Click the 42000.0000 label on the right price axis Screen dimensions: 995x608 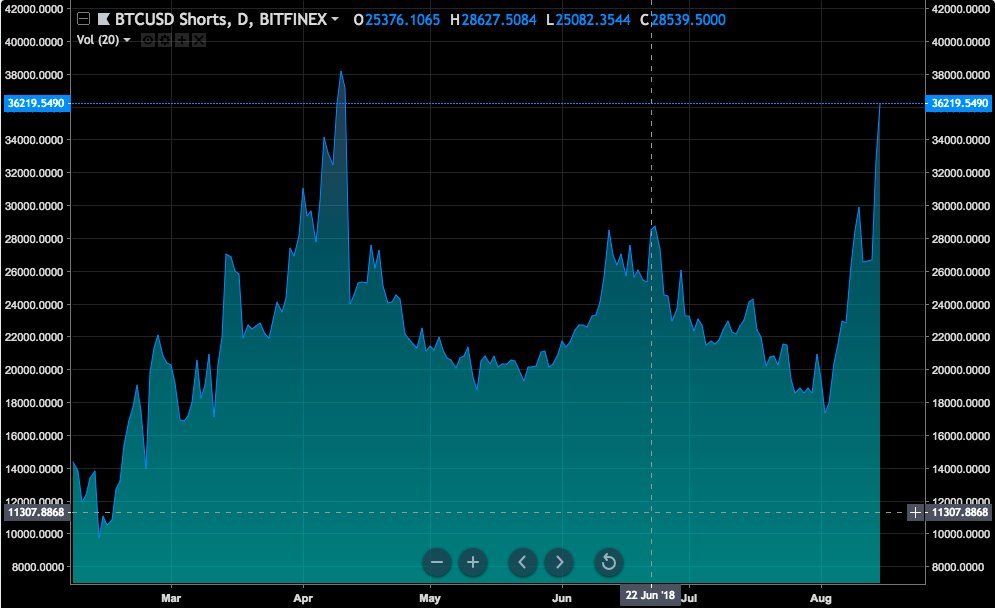961,9
